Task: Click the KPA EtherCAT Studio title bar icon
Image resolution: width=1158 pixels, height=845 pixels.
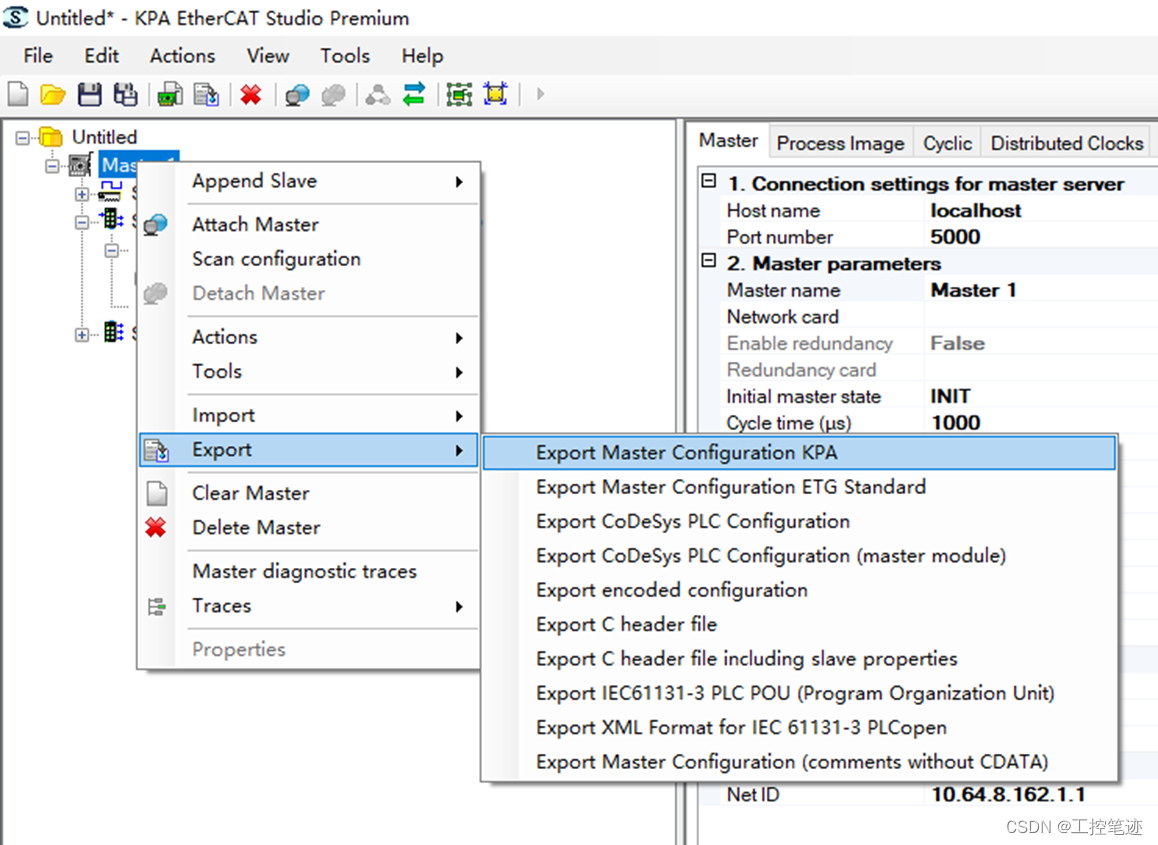Action: coord(16,18)
